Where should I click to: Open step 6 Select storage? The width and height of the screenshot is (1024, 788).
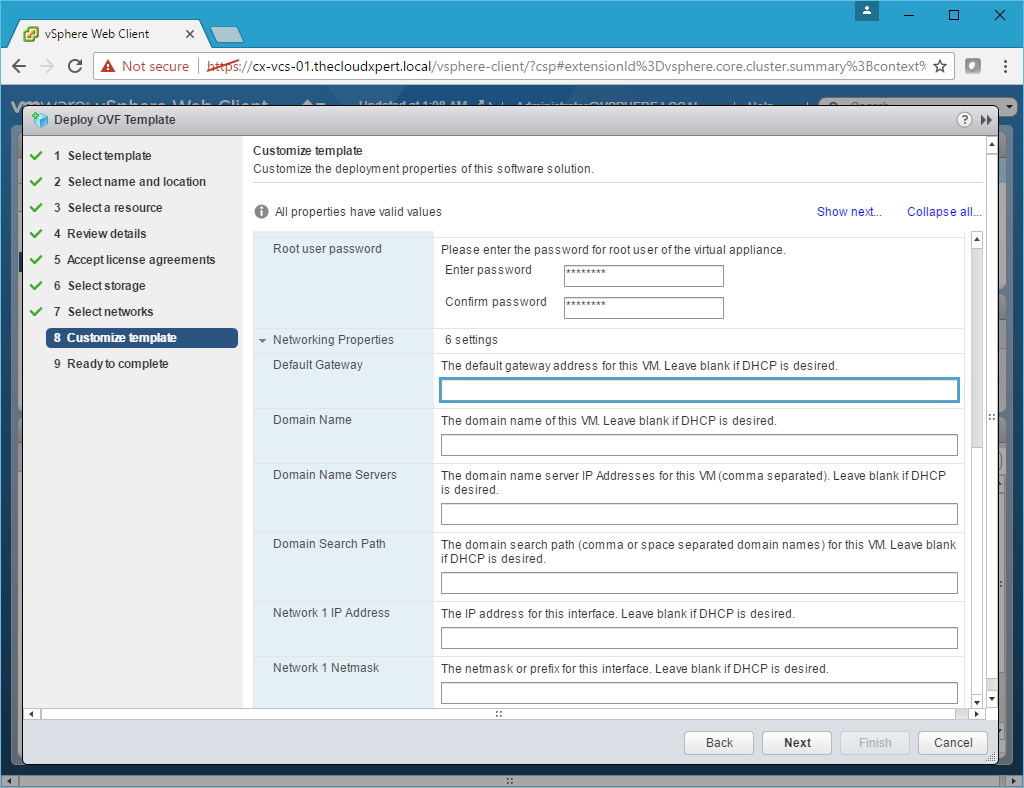108,286
